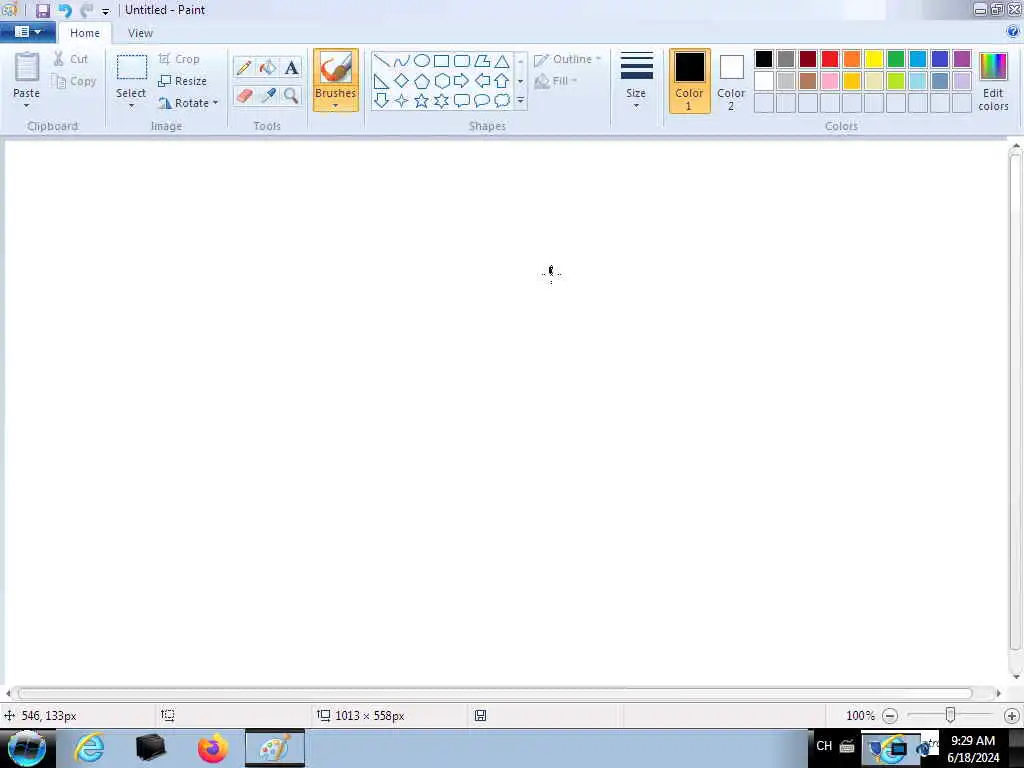
Task: Select the Color picker eyedropper tool
Action: click(267, 95)
